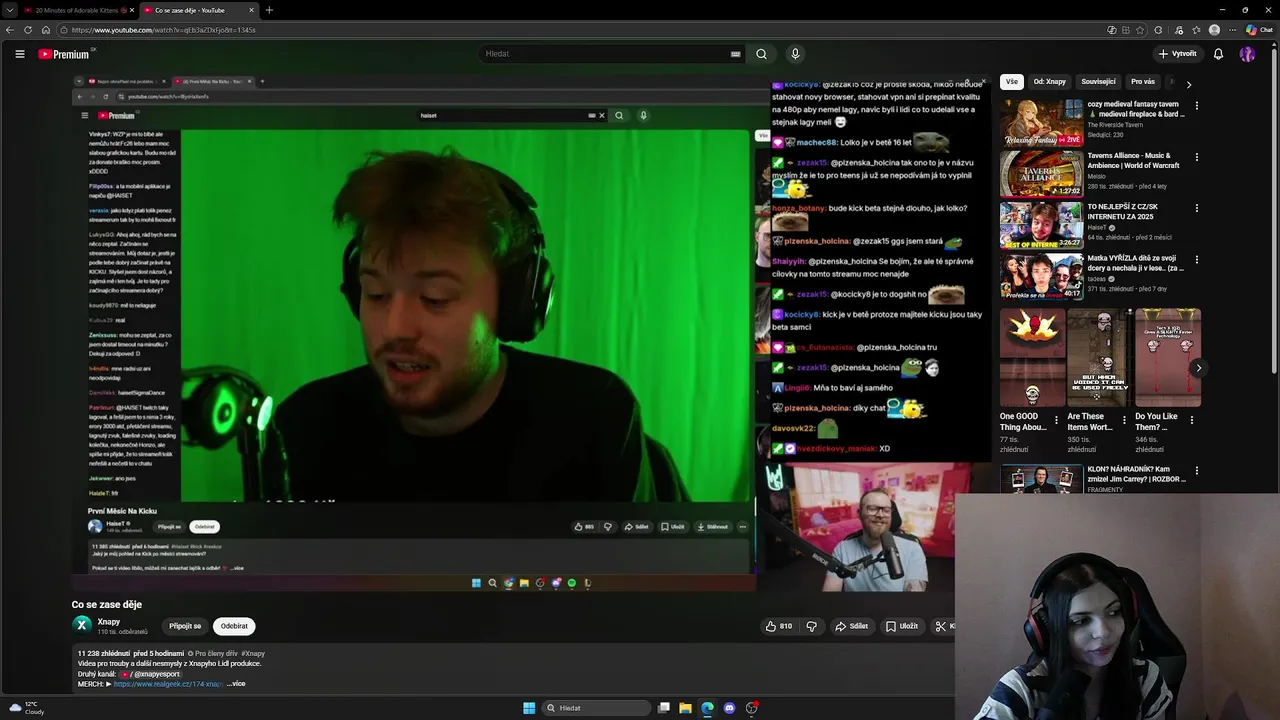Click the Odebírat subscribe button
The image size is (1280, 720).
pyautogui.click(x=234, y=626)
